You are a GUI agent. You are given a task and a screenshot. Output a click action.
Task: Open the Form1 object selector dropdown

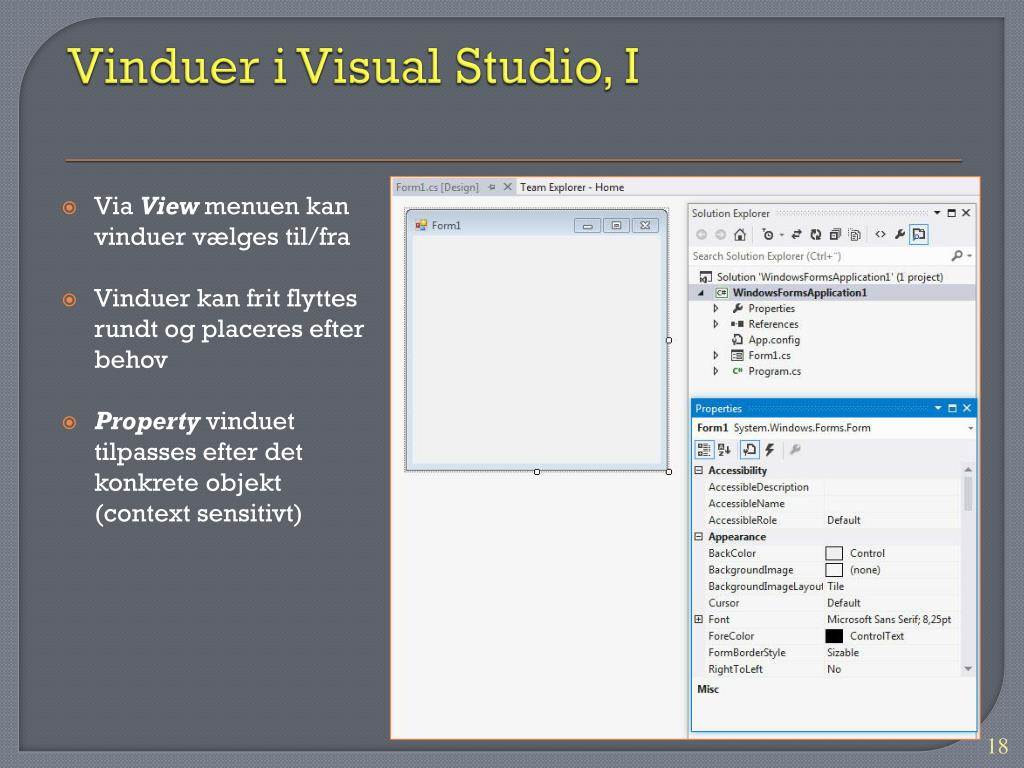pos(970,428)
